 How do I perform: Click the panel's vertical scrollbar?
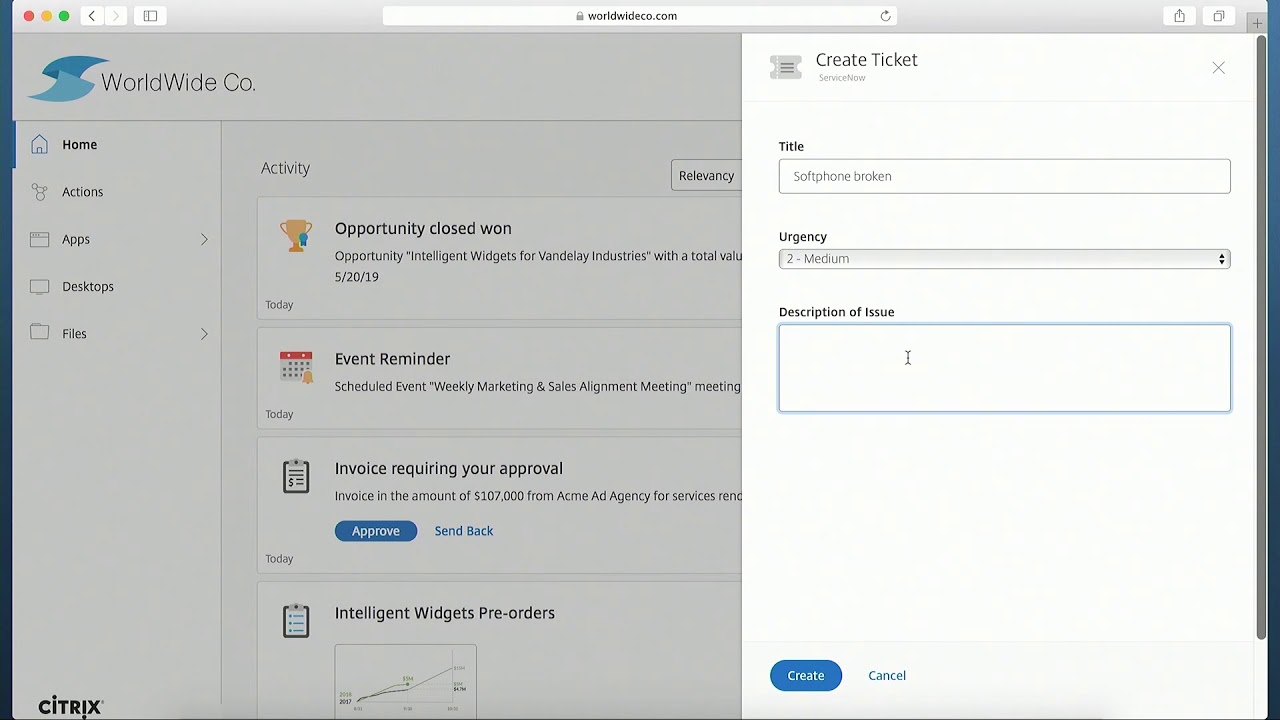click(1261, 337)
